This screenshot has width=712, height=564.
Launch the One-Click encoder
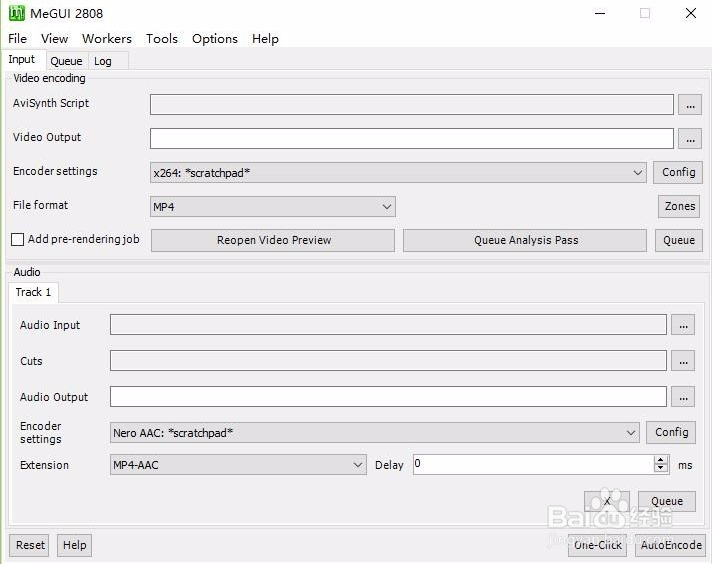click(597, 545)
